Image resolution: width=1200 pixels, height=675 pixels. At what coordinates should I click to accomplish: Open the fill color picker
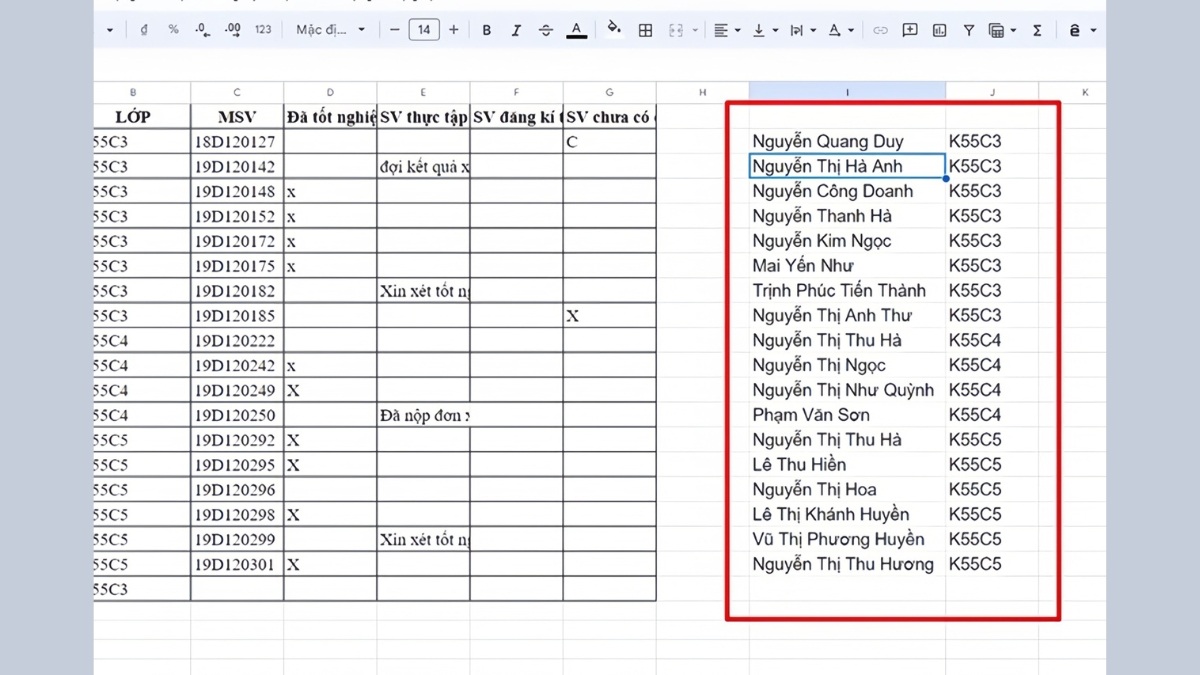click(614, 30)
